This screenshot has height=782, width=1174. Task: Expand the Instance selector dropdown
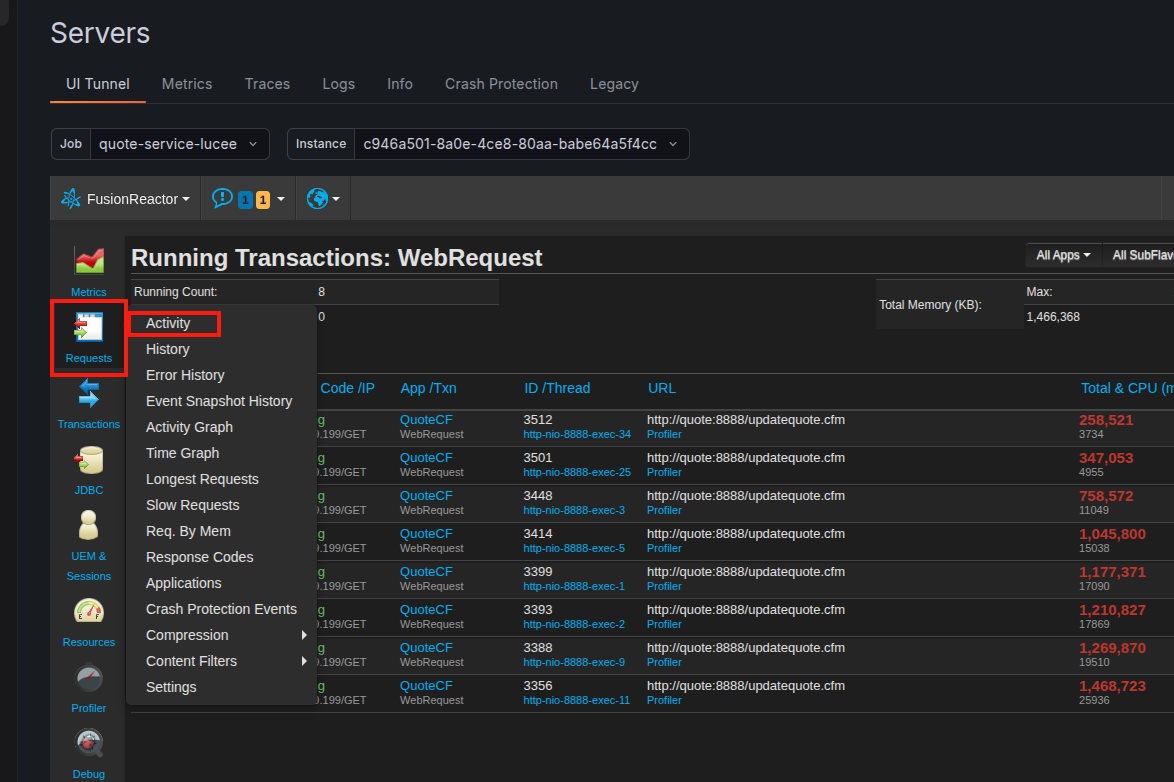tap(519, 144)
